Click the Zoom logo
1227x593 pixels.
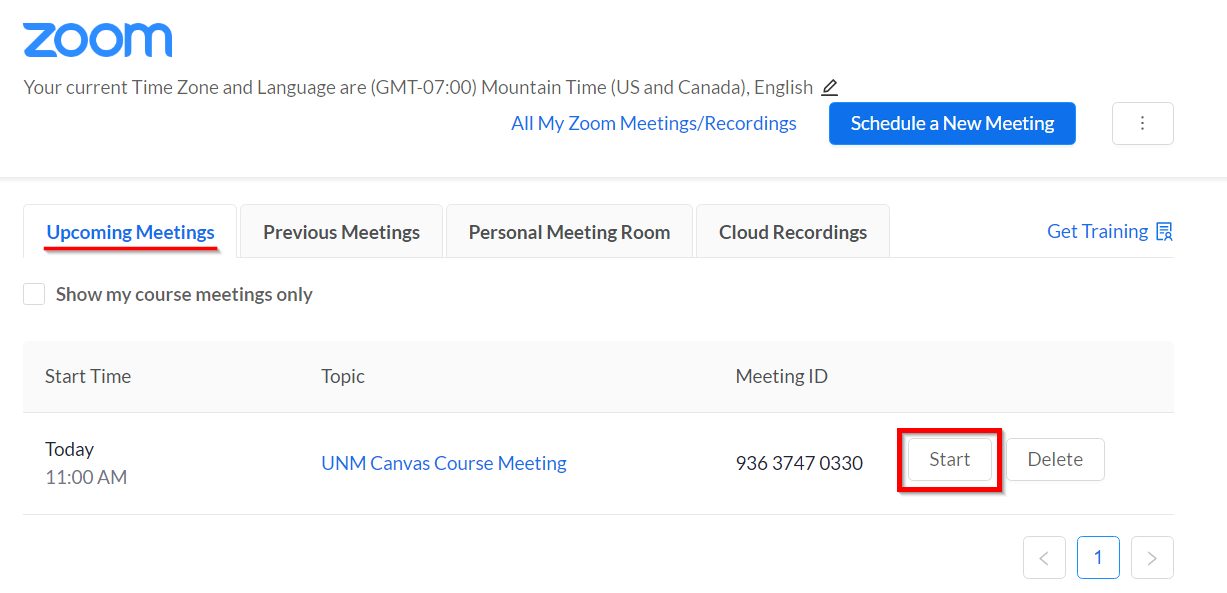pos(98,40)
